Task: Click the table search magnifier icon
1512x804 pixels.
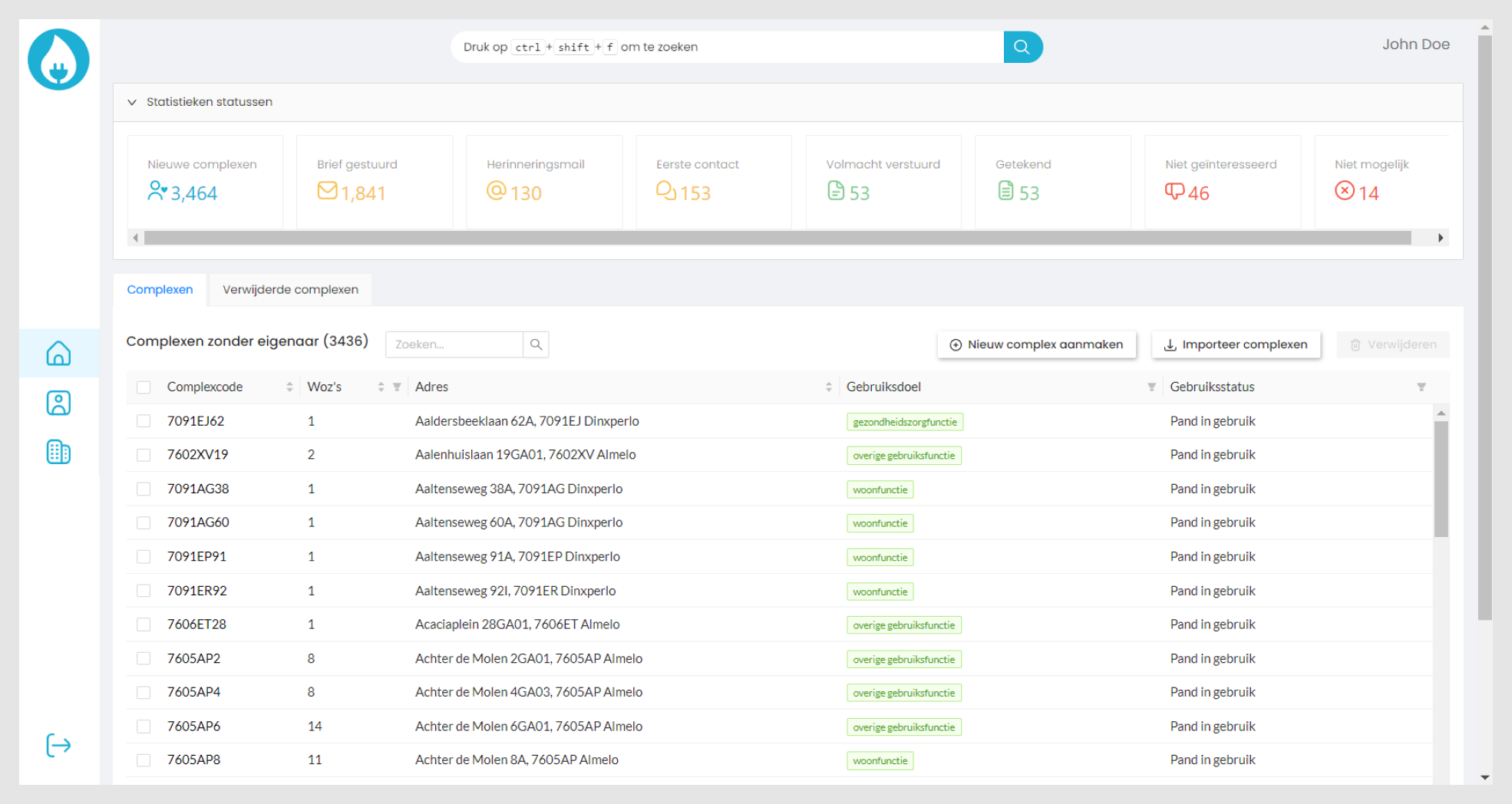Action: pos(536,344)
